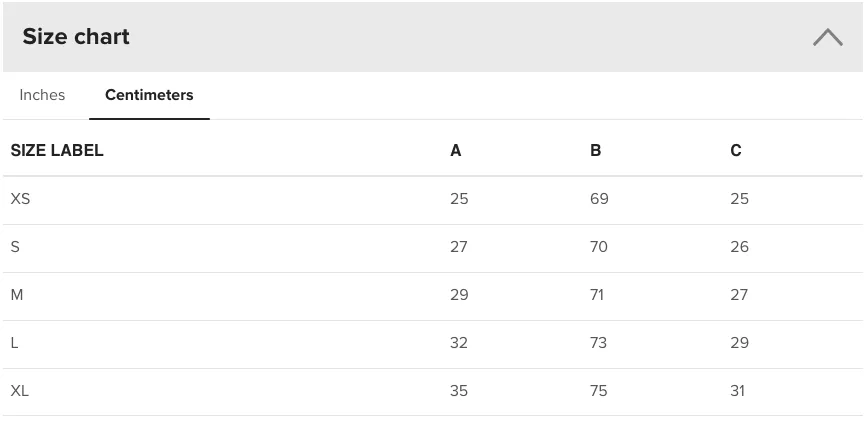Viewport: 864px width, 423px height.
Task: Select the XL size row label
Action: tap(20, 391)
